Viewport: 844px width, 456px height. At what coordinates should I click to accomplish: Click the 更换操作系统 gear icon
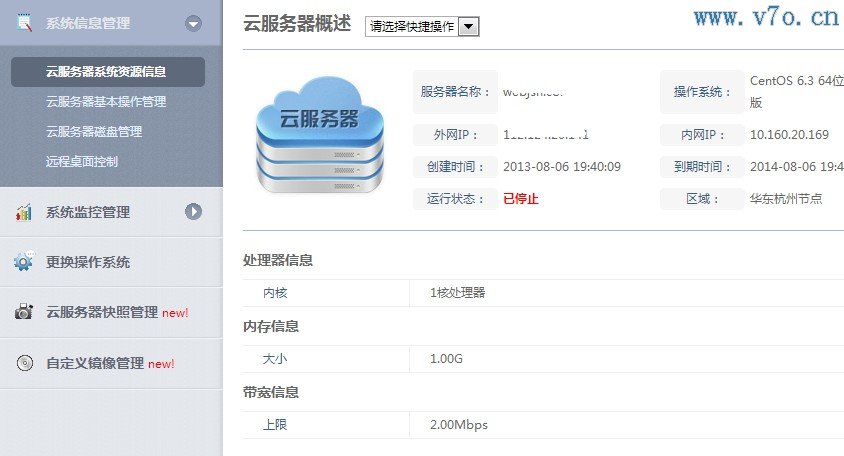click(24, 262)
